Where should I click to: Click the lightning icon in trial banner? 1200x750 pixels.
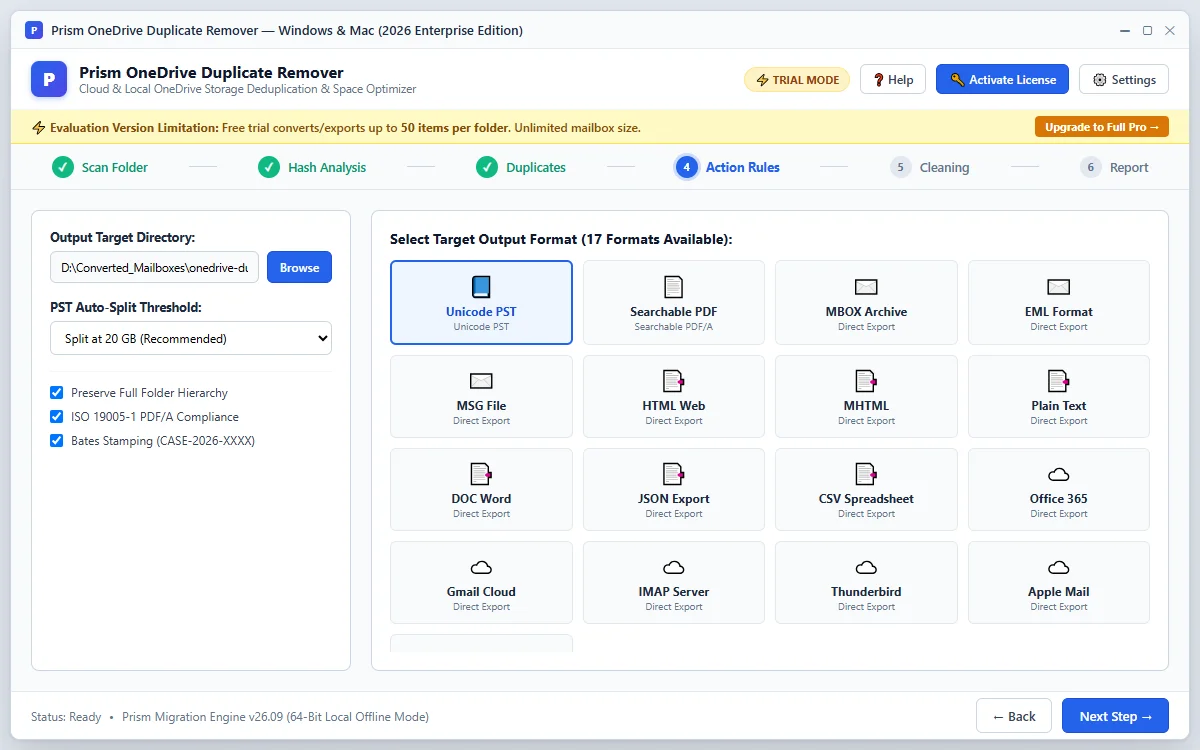39,128
